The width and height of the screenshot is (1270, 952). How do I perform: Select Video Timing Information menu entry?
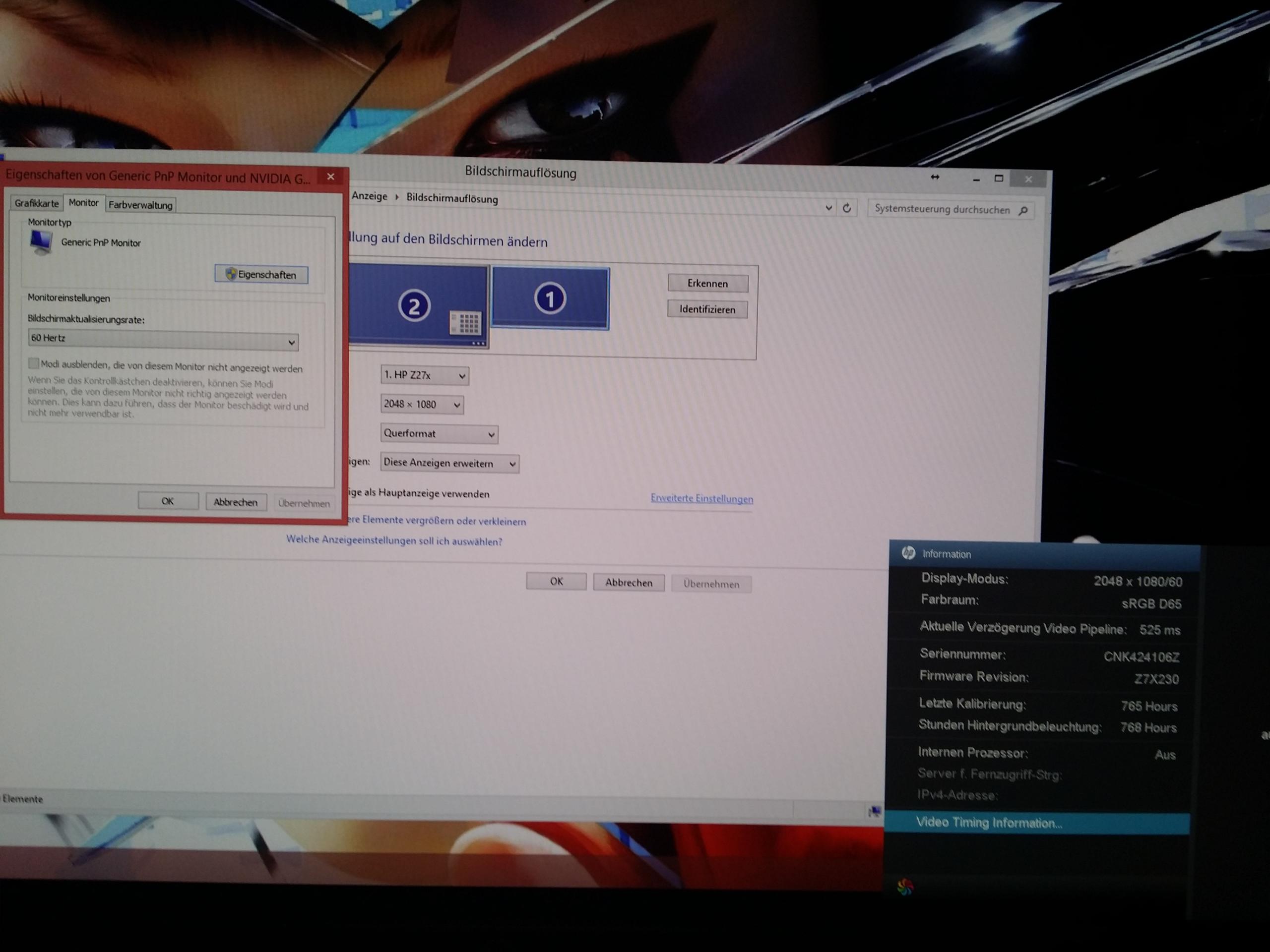point(989,823)
